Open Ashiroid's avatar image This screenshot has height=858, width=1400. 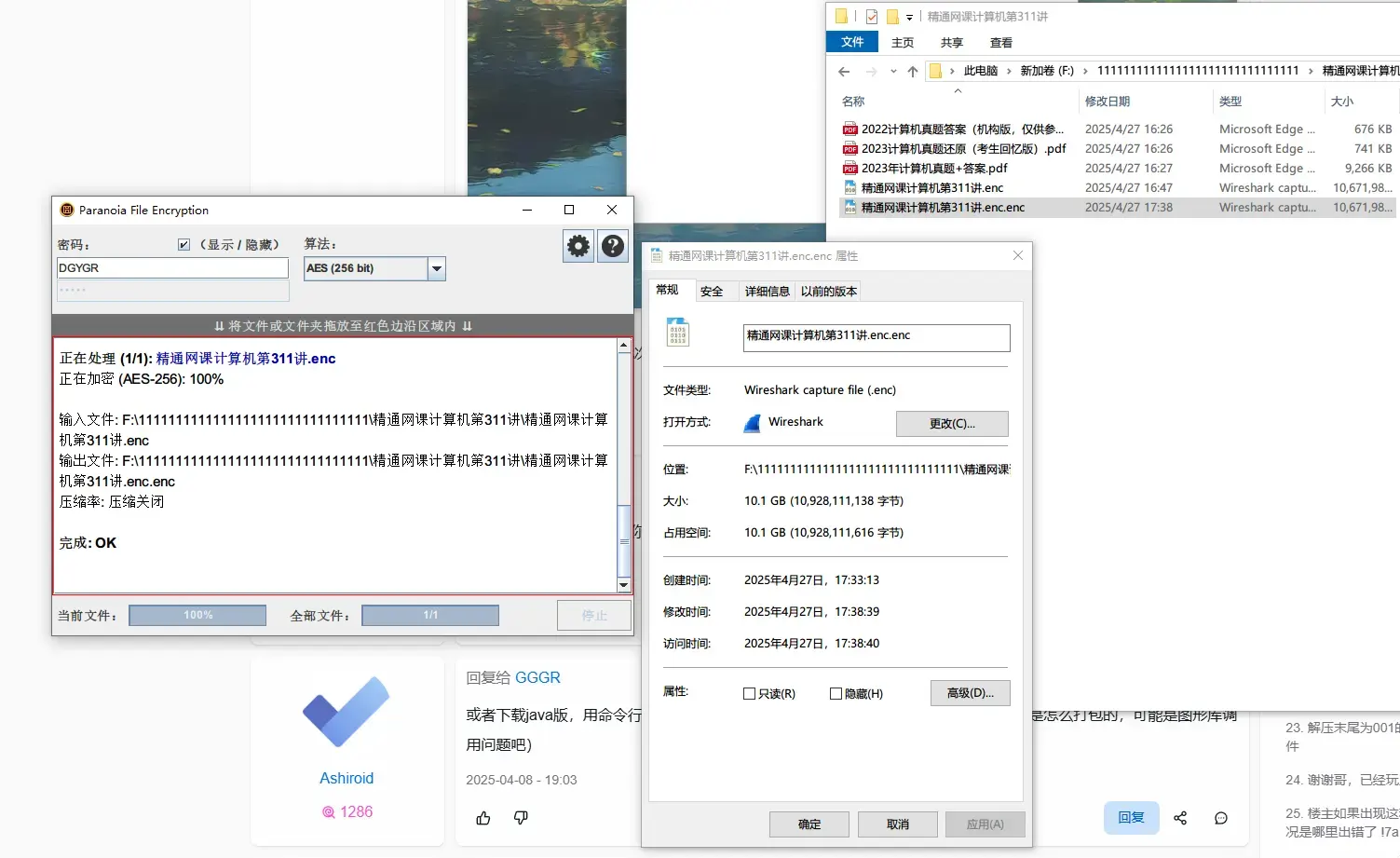pos(347,712)
